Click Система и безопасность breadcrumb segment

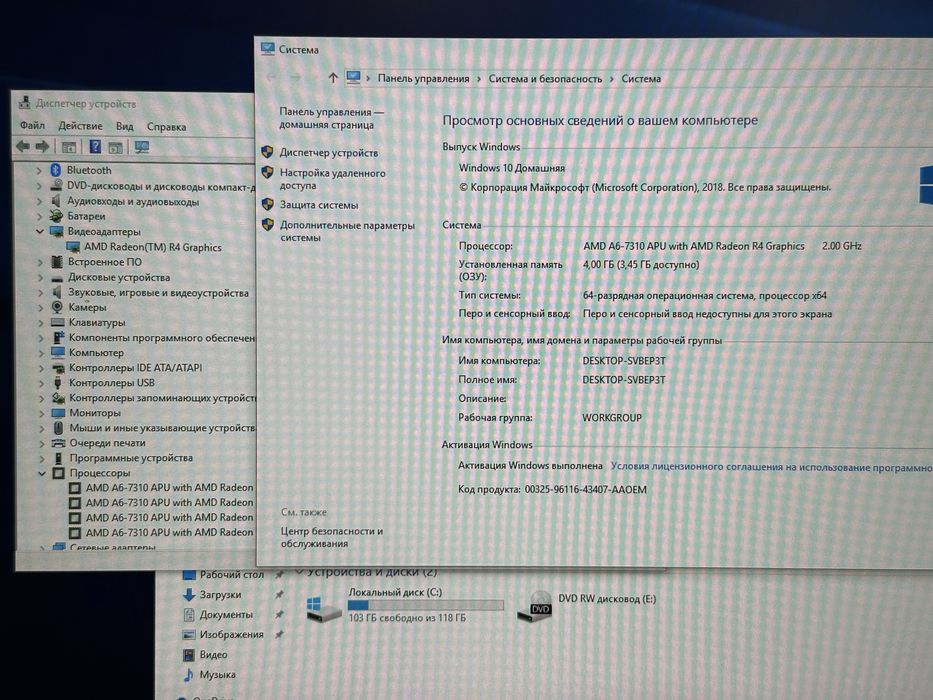545,79
